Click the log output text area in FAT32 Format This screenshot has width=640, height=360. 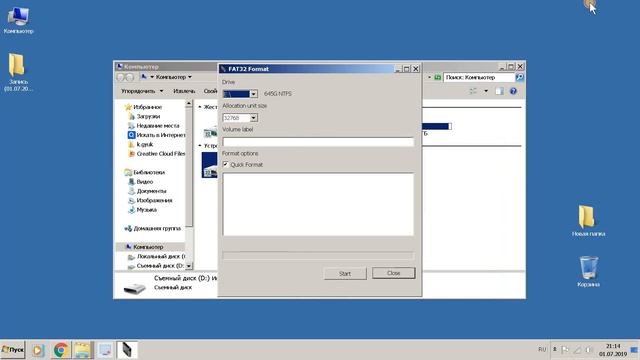point(318,204)
